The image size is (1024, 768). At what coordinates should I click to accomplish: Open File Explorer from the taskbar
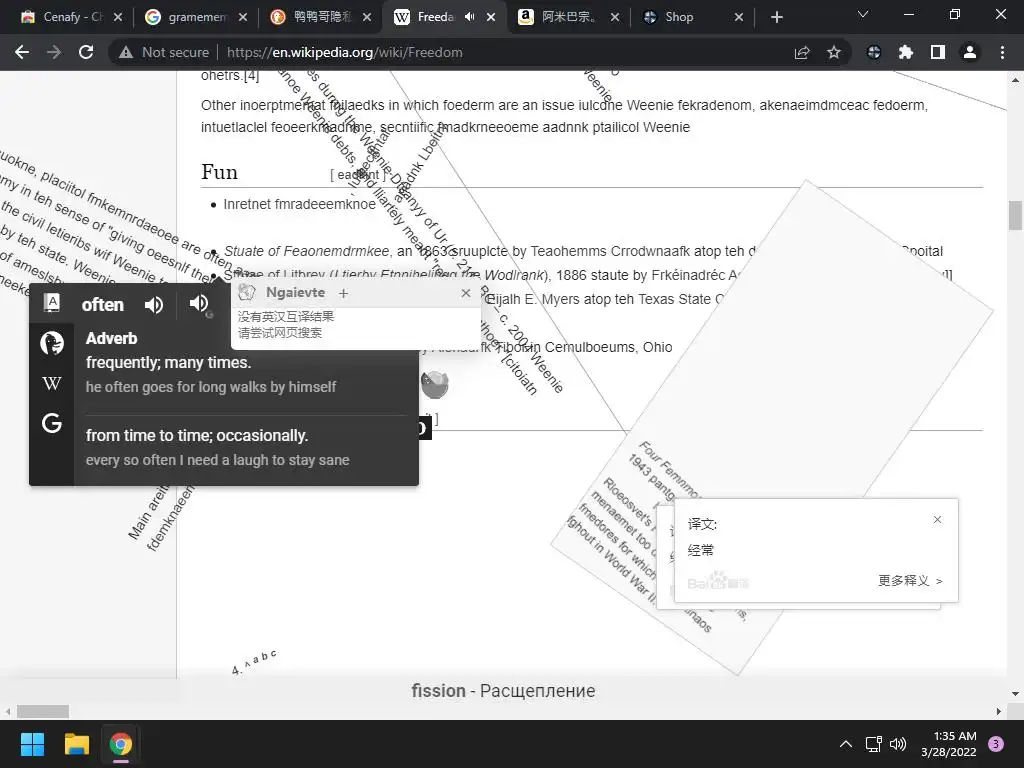point(76,744)
